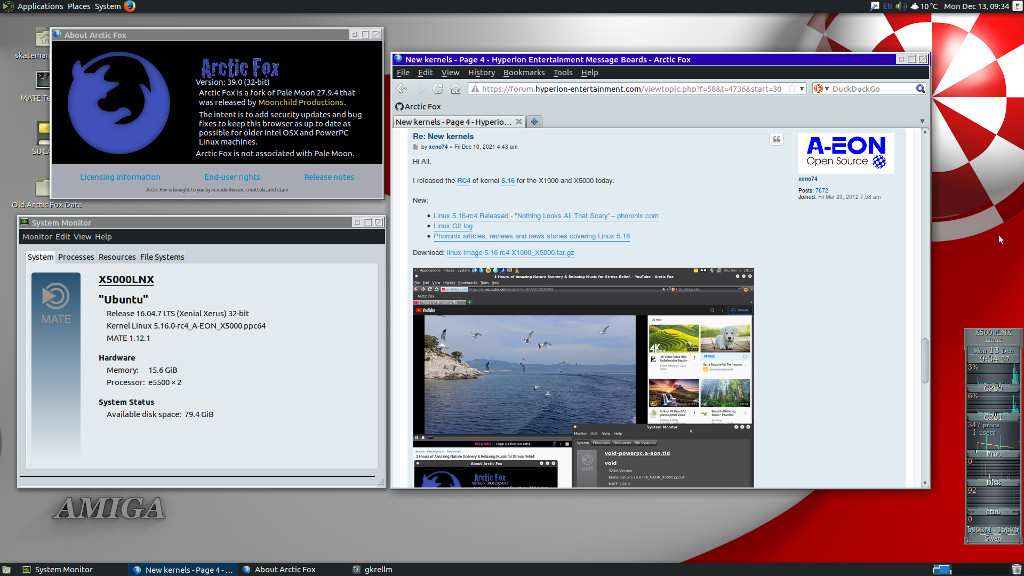Open End-user rights in About window
This screenshot has height=576, width=1024.
(x=232, y=177)
